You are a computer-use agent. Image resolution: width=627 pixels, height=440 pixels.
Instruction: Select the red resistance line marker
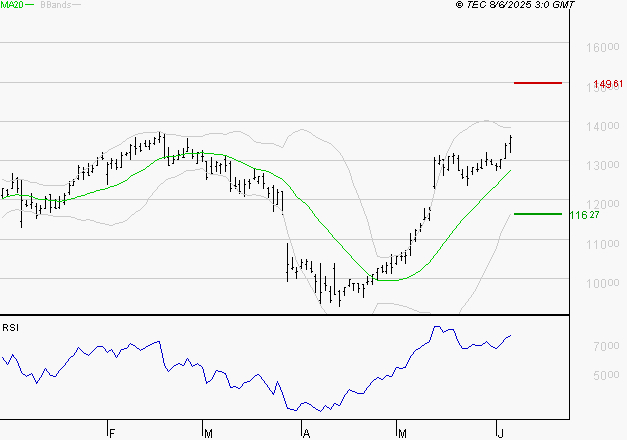[537, 83]
